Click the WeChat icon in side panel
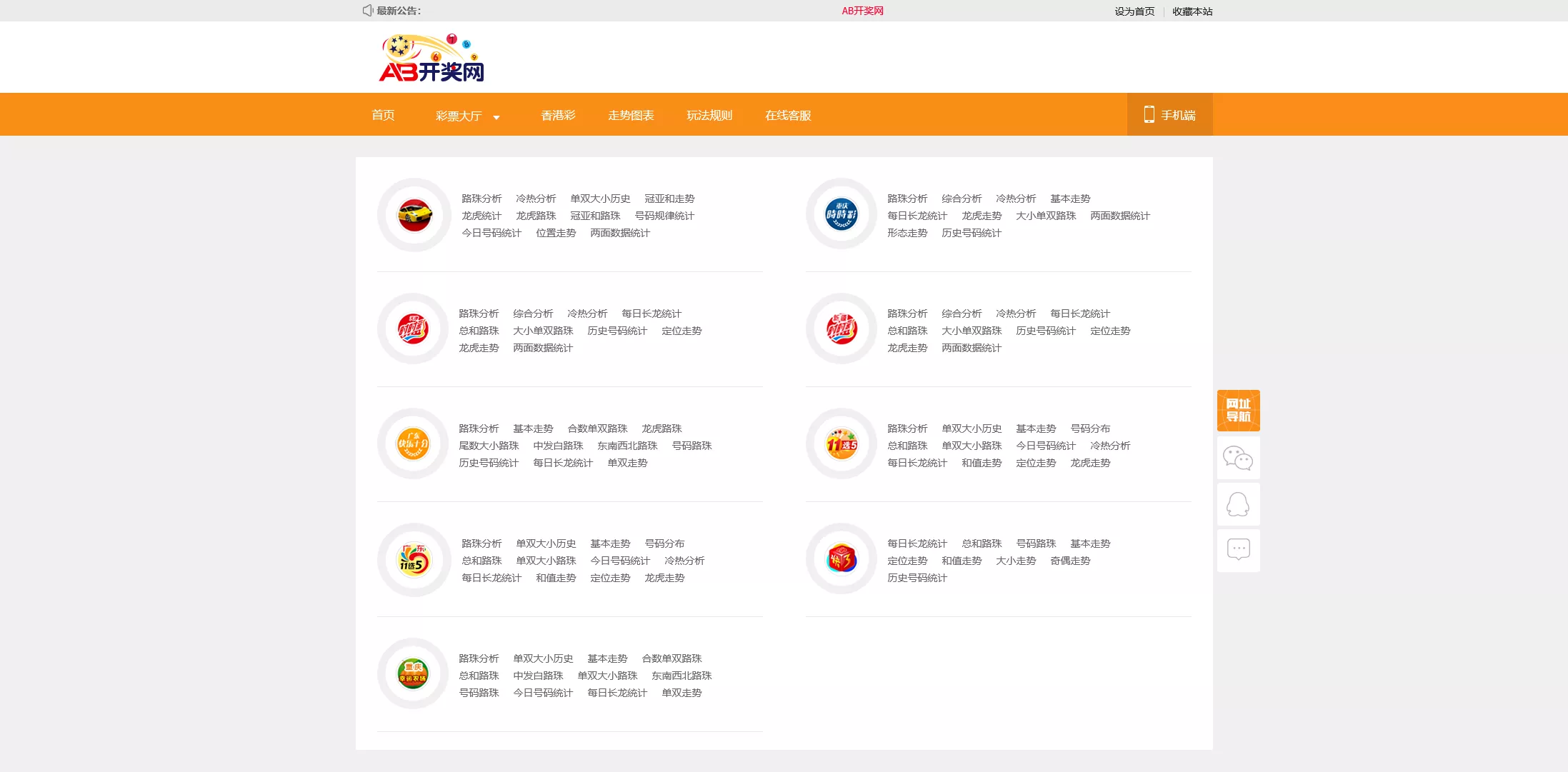The height and width of the screenshot is (772, 1568). 1238,458
